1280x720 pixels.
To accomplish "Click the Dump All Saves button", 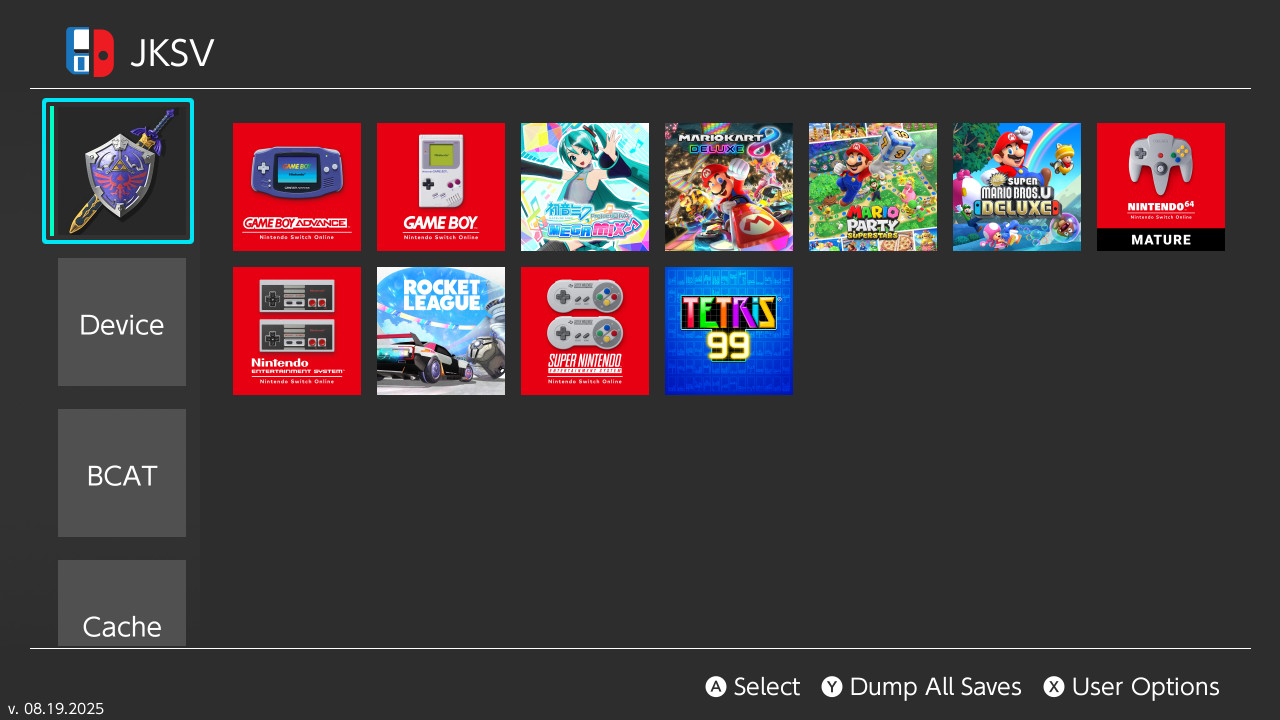I will [922, 687].
